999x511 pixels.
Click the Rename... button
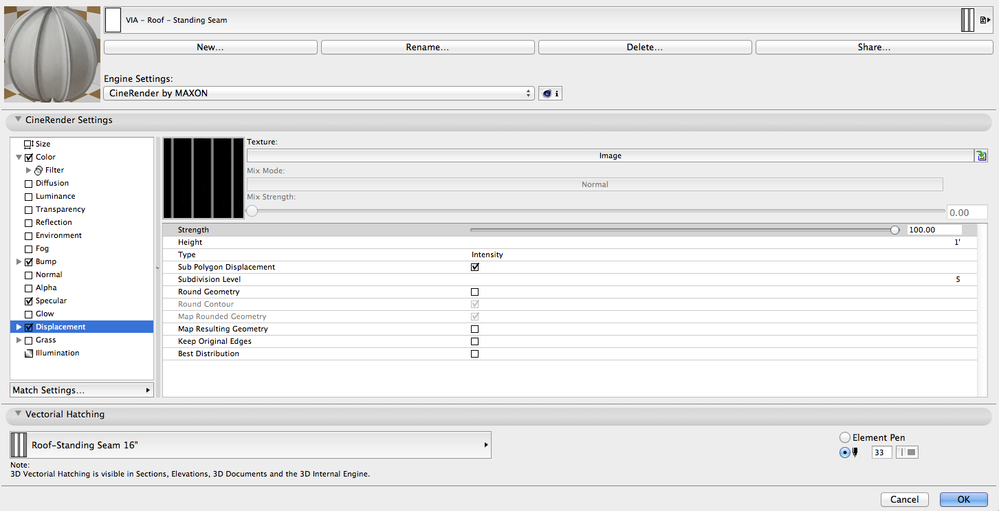[x=428, y=47]
